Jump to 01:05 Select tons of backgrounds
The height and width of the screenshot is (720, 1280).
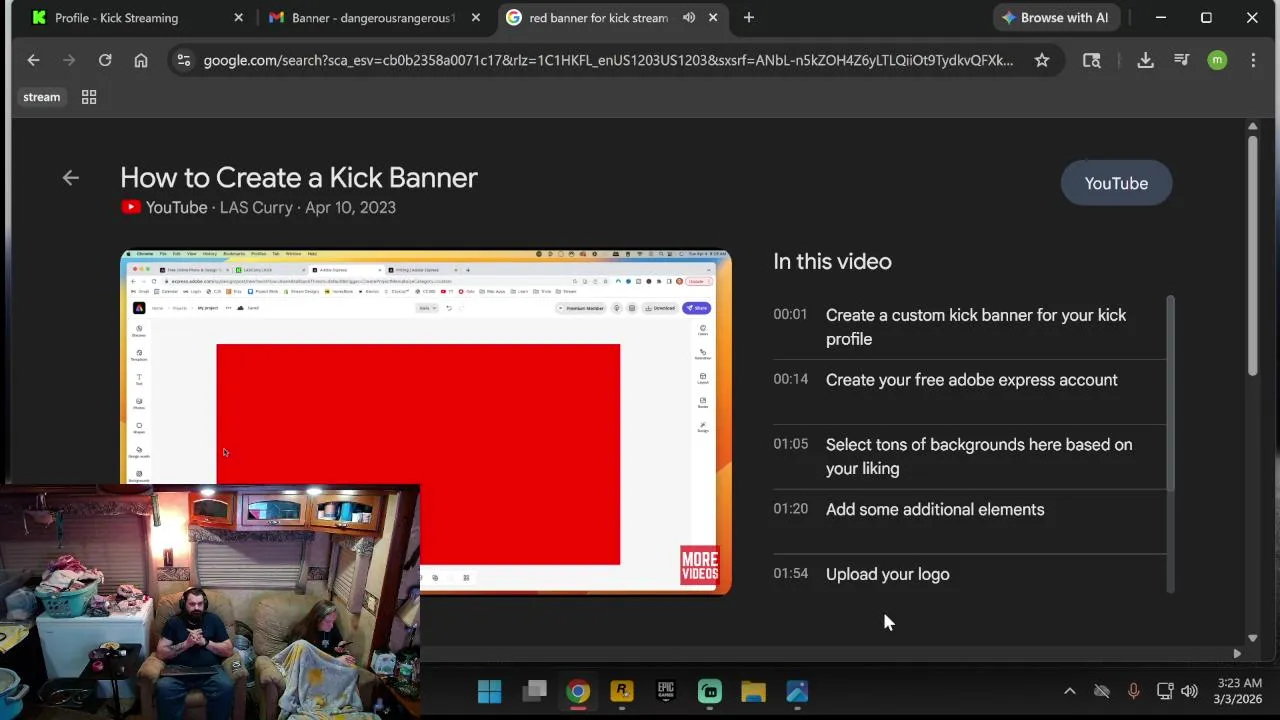pos(968,456)
